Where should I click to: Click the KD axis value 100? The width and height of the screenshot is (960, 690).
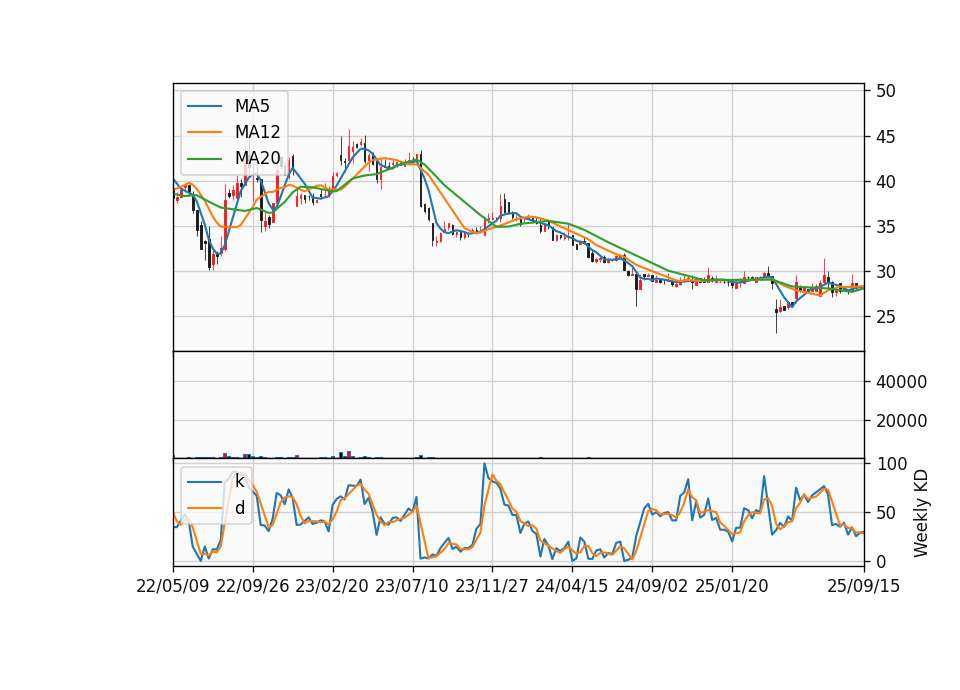(x=892, y=464)
